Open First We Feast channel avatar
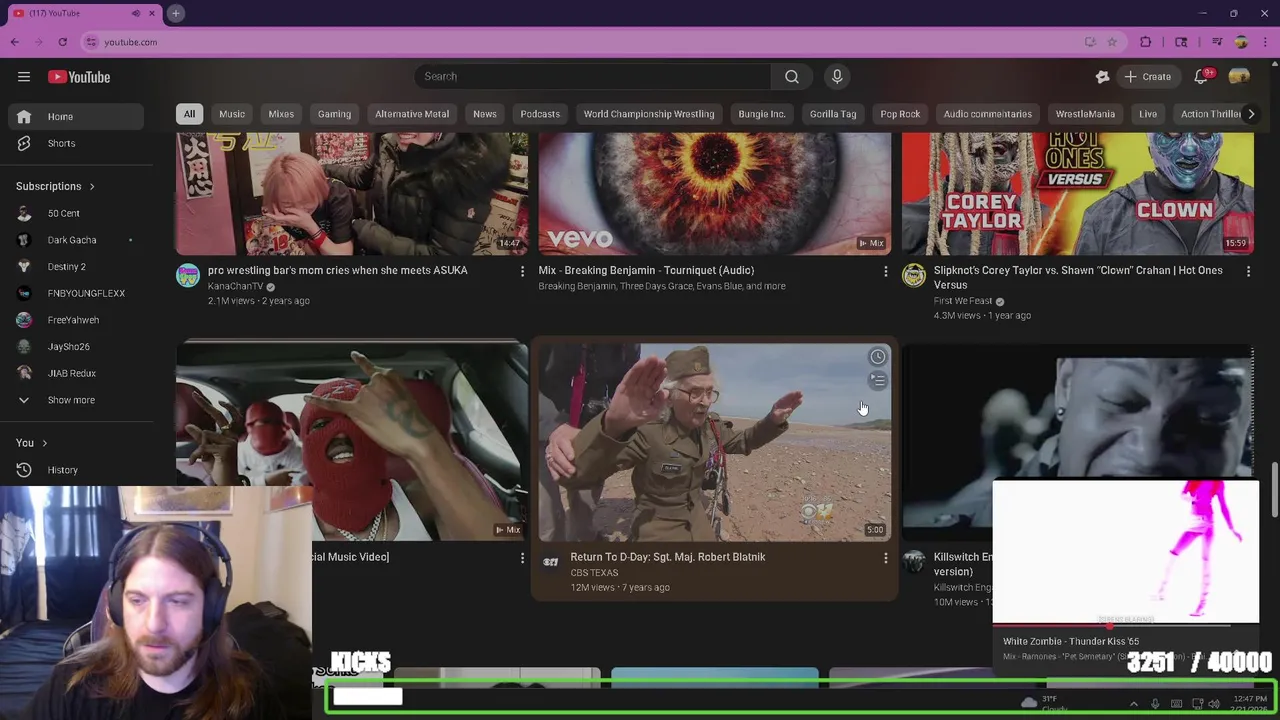This screenshot has width=1280, height=720. pyautogui.click(x=914, y=275)
